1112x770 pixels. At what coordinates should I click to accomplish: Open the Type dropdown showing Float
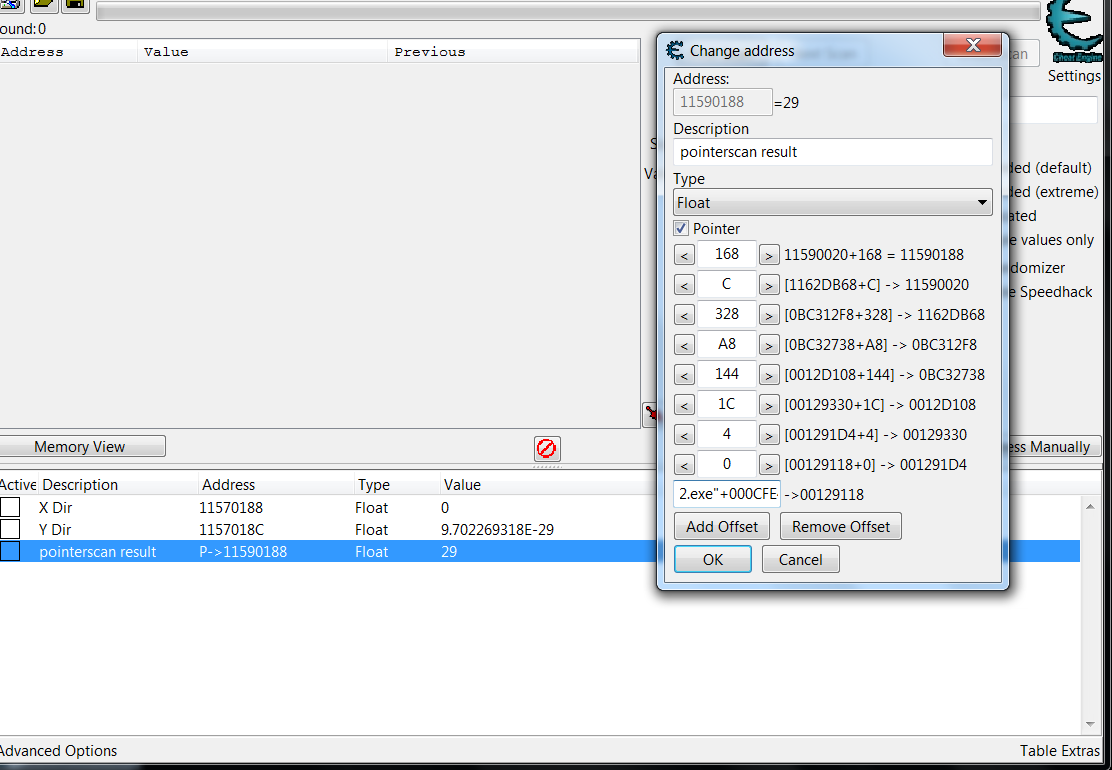point(832,203)
